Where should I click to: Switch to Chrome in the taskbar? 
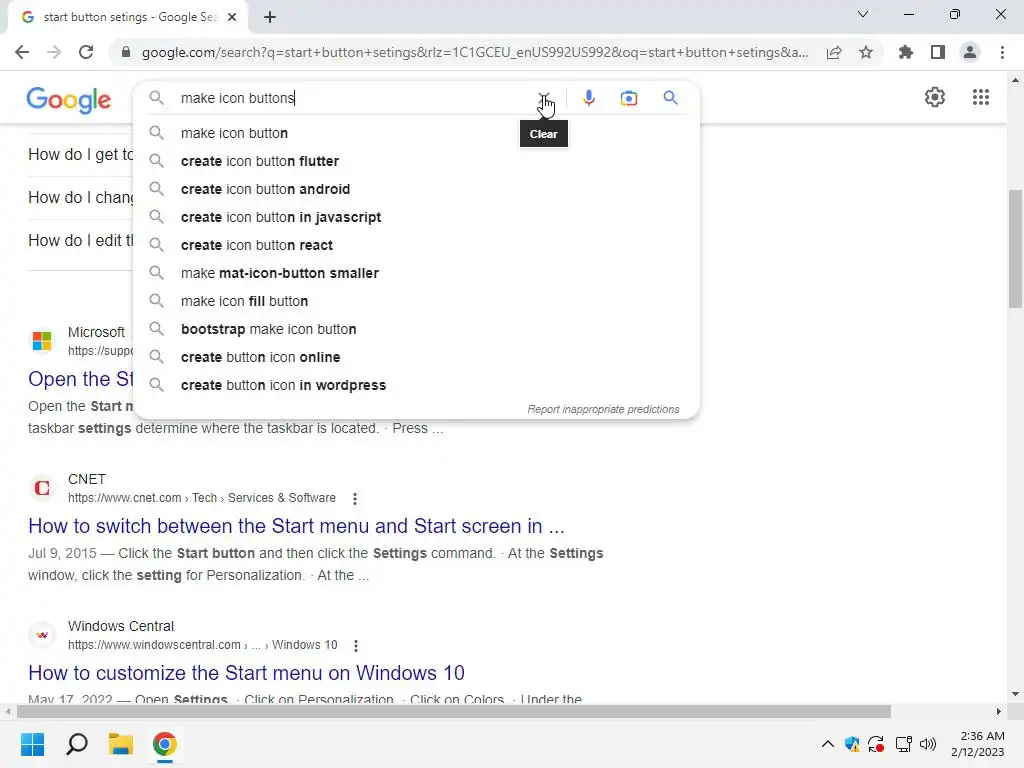pos(165,744)
